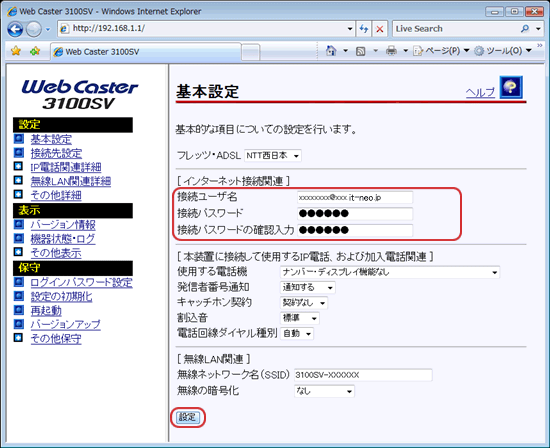Open the 発信者番号通知 dropdown

(307, 288)
